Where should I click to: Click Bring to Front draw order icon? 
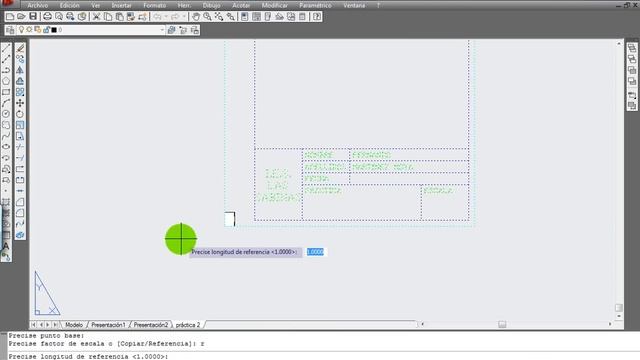click(x=632, y=48)
